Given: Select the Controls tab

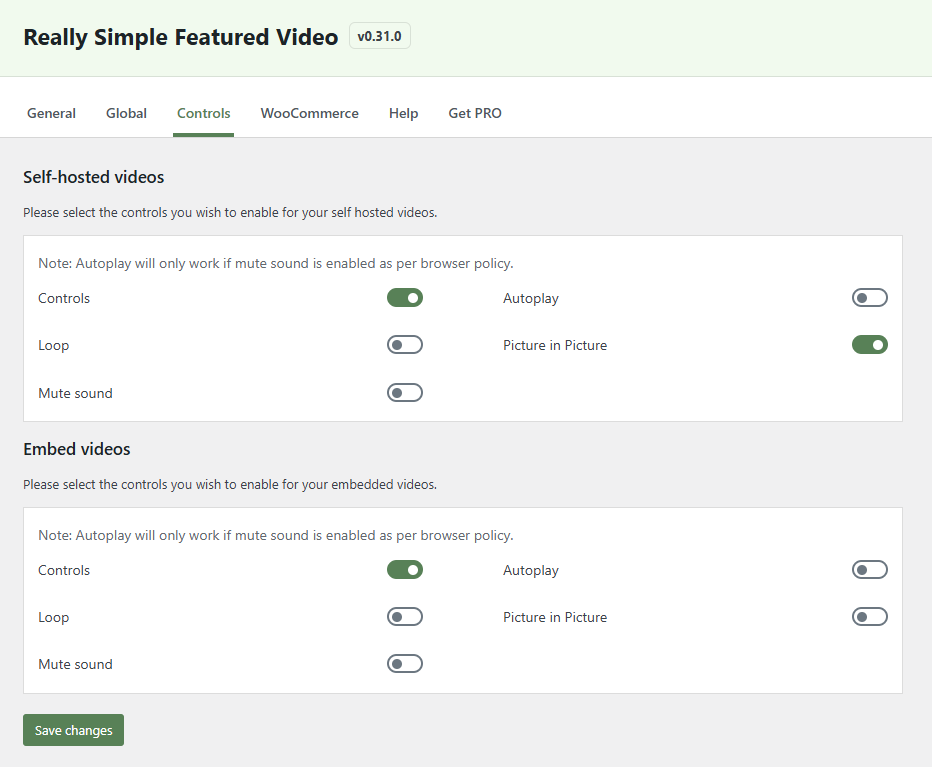Looking at the screenshot, I should [203, 113].
